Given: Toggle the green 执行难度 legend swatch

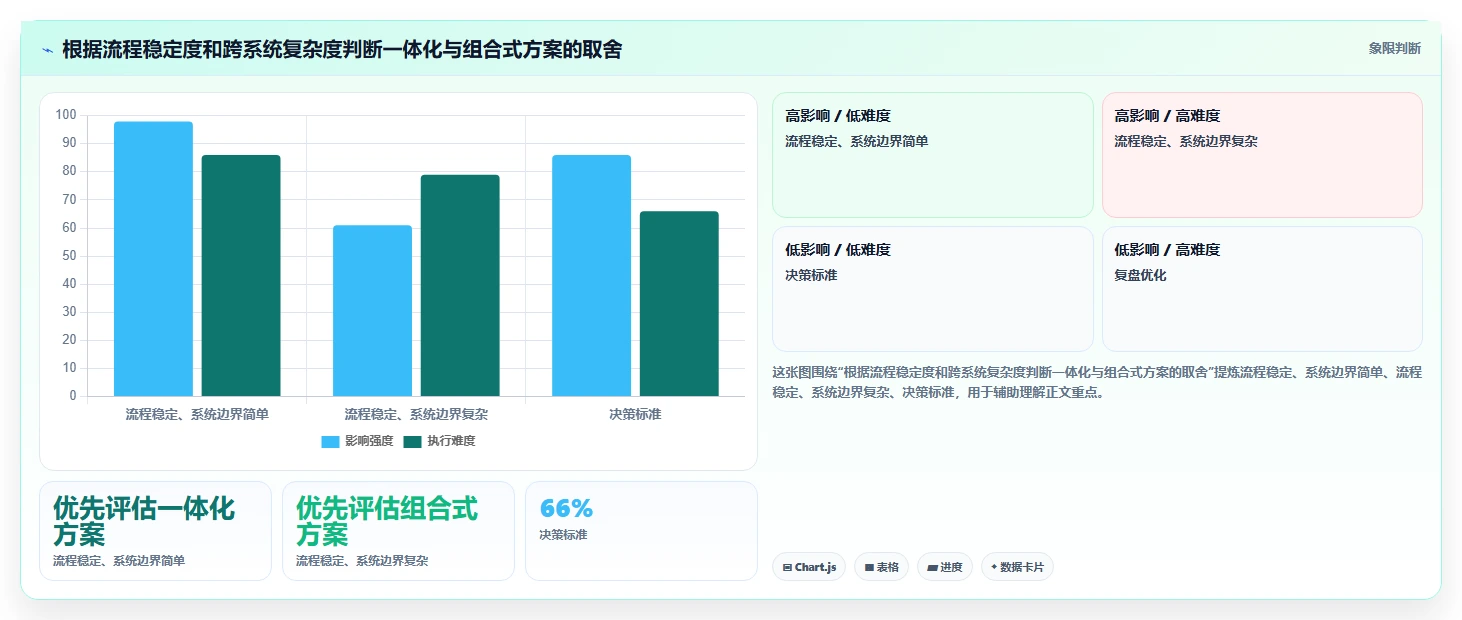Looking at the screenshot, I should (412, 441).
